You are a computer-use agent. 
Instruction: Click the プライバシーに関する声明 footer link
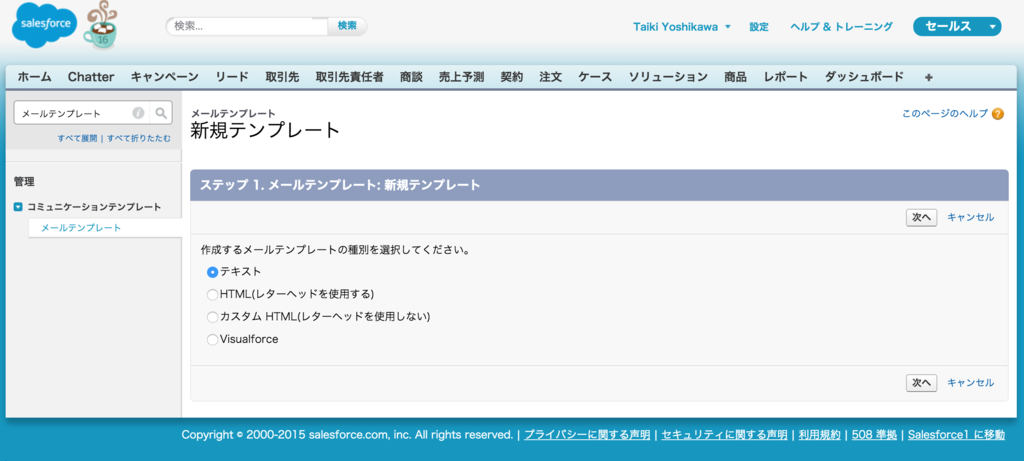coord(587,435)
